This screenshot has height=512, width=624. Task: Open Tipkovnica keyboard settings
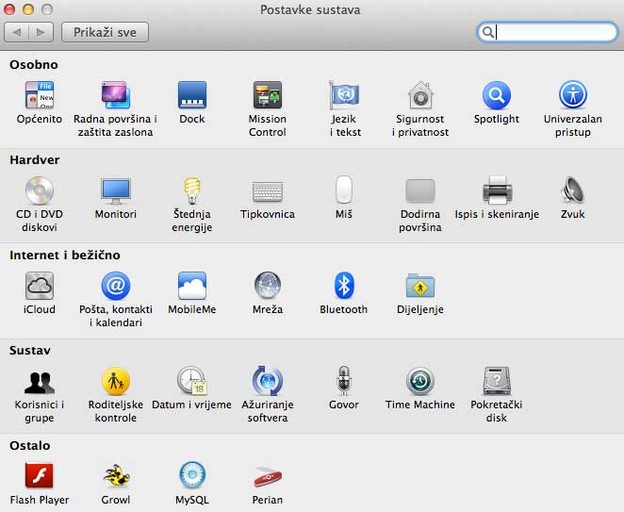[x=267, y=191]
